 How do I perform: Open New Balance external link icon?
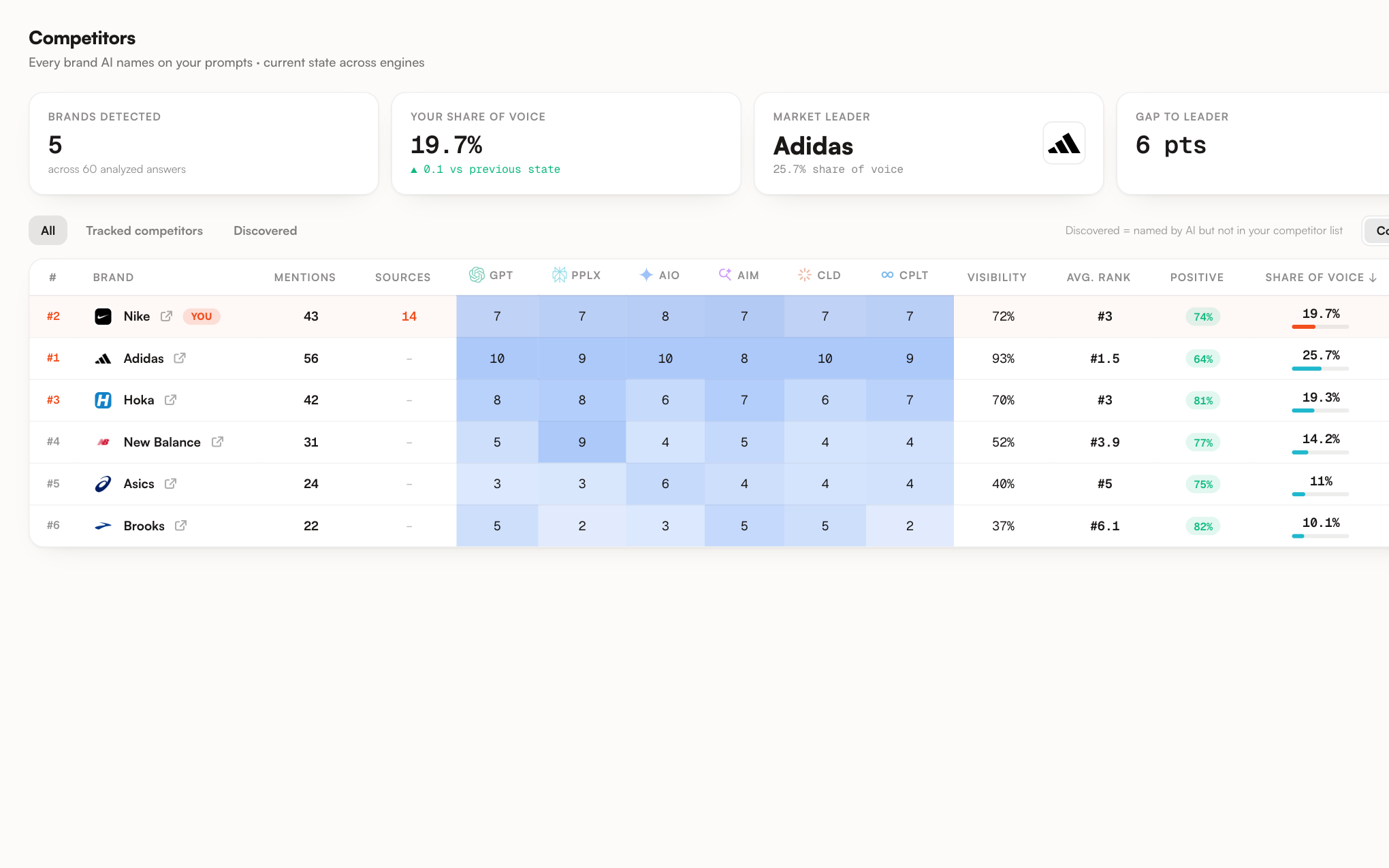tap(217, 442)
